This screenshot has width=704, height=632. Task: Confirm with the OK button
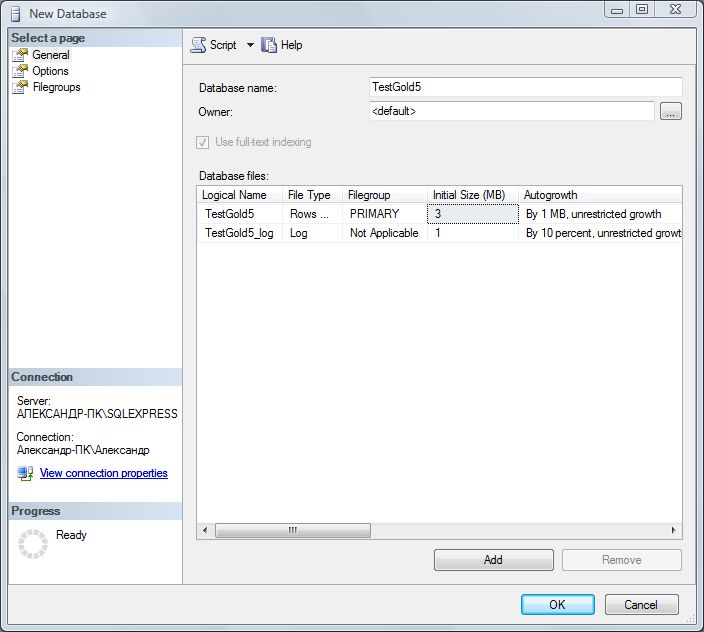(557, 604)
